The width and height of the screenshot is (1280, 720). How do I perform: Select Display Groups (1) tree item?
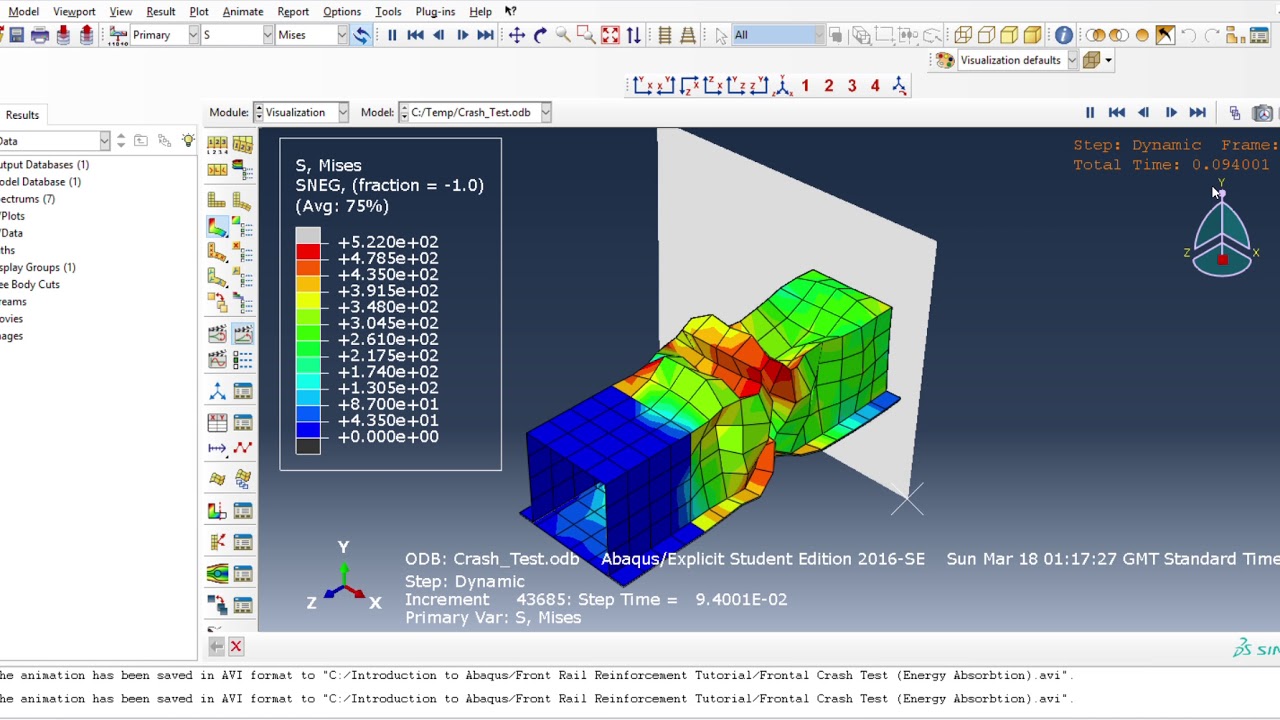38,268
